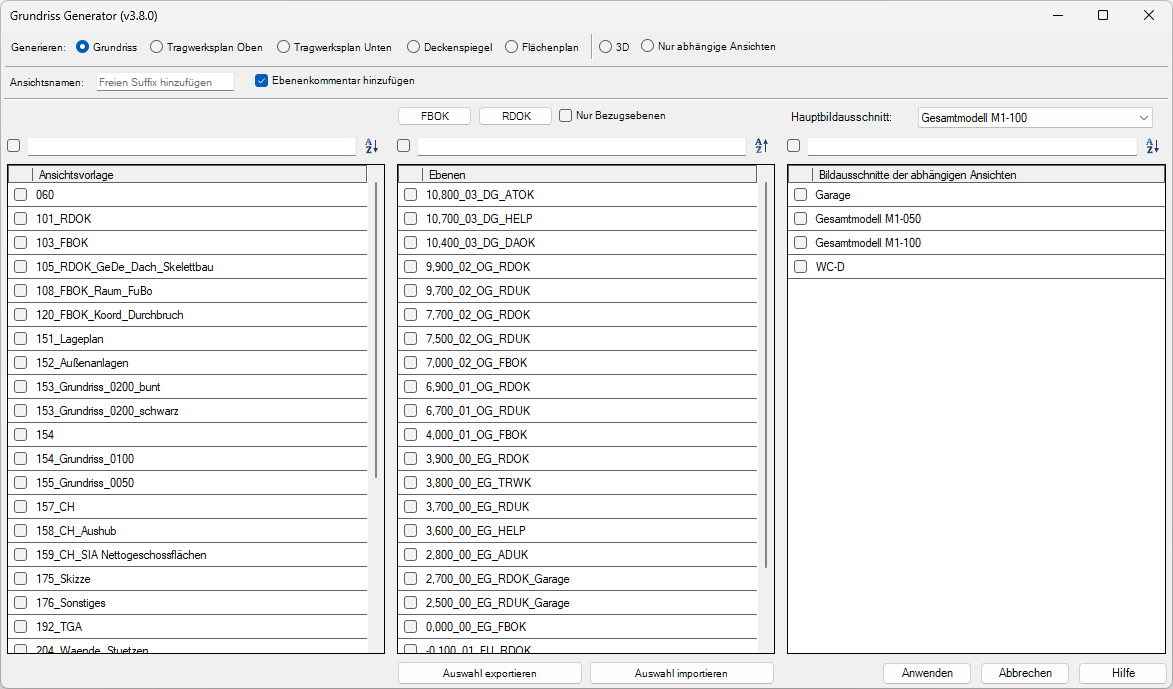Sort the Ansichtsvorlage list alphabetically
Image resolution: width=1173 pixels, height=689 pixels.
click(x=371, y=146)
